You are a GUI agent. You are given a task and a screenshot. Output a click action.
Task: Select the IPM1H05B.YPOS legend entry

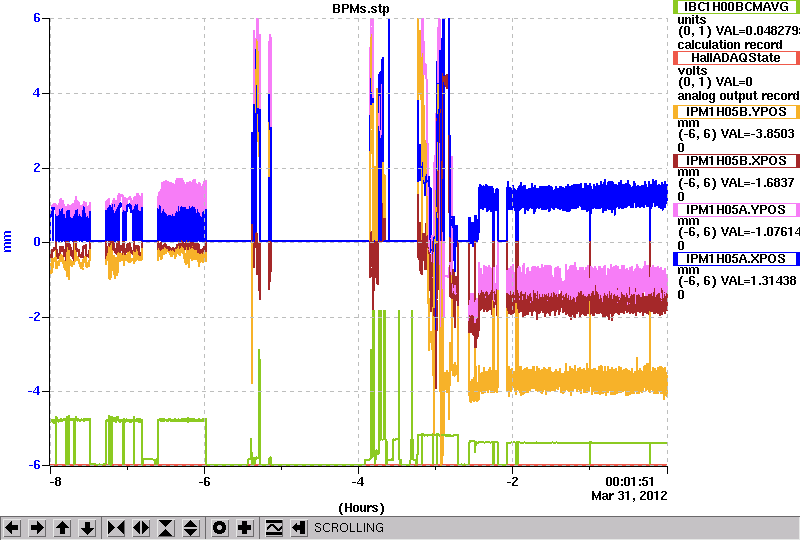point(736,112)
